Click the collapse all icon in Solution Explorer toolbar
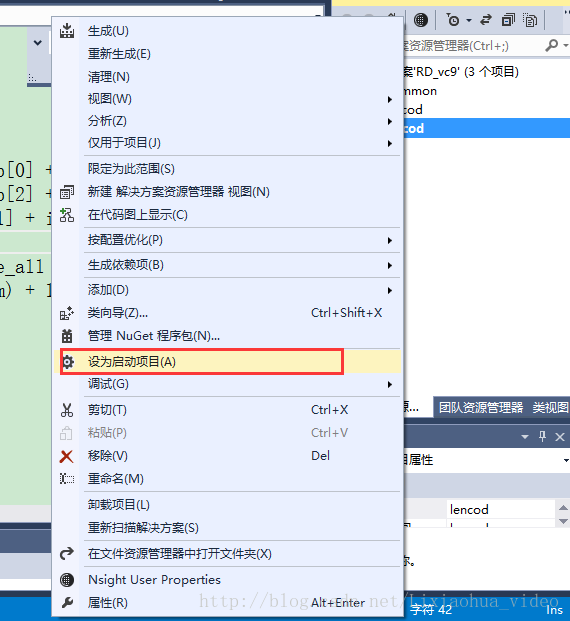 (508, 19)
